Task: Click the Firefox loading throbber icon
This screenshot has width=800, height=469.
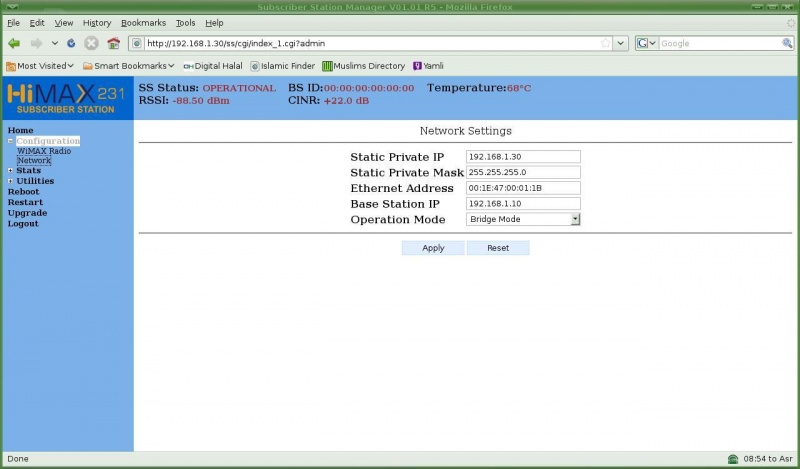Action: click(x=791, y=23)
